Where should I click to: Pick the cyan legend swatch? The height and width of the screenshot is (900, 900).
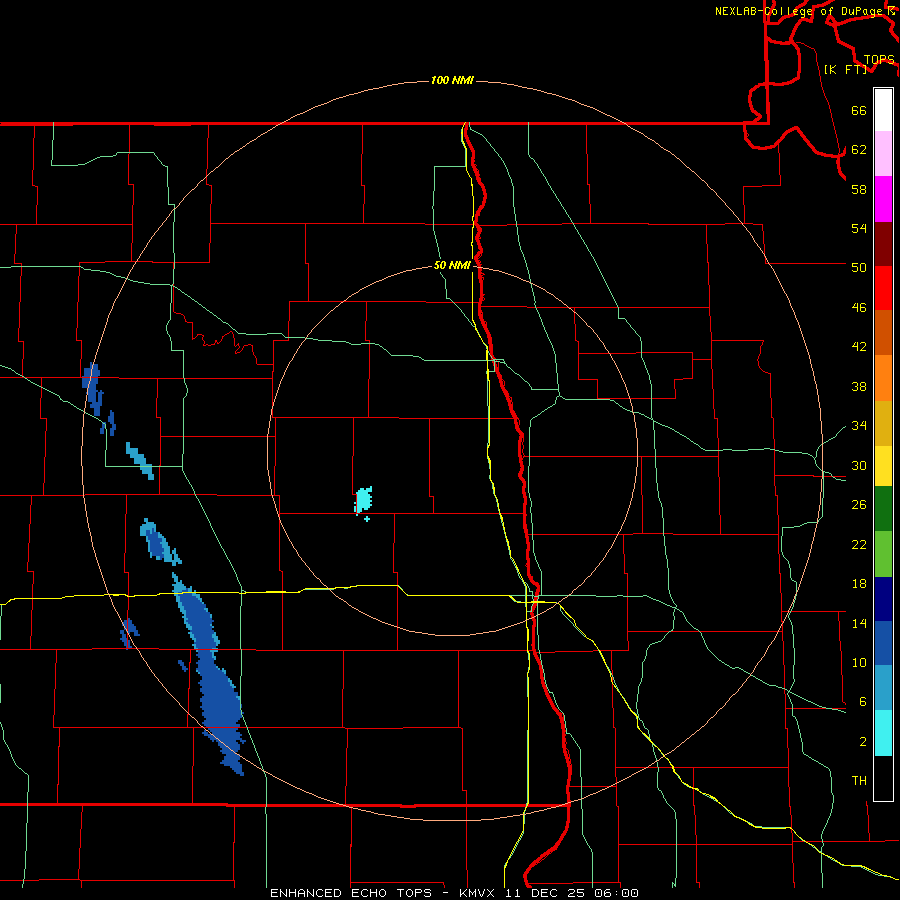883,733
